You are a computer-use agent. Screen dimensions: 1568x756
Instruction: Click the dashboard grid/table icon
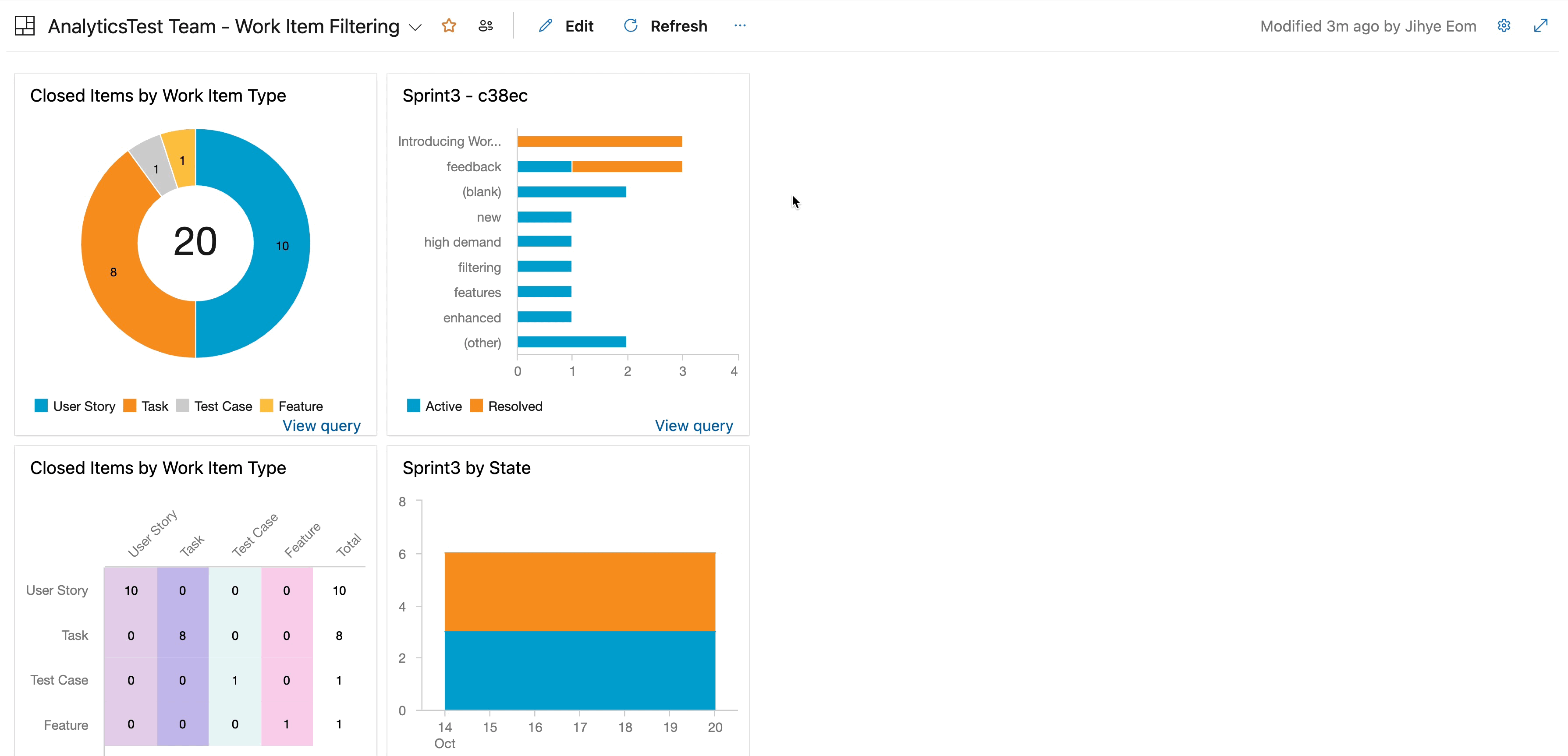(x=25, y=25)
